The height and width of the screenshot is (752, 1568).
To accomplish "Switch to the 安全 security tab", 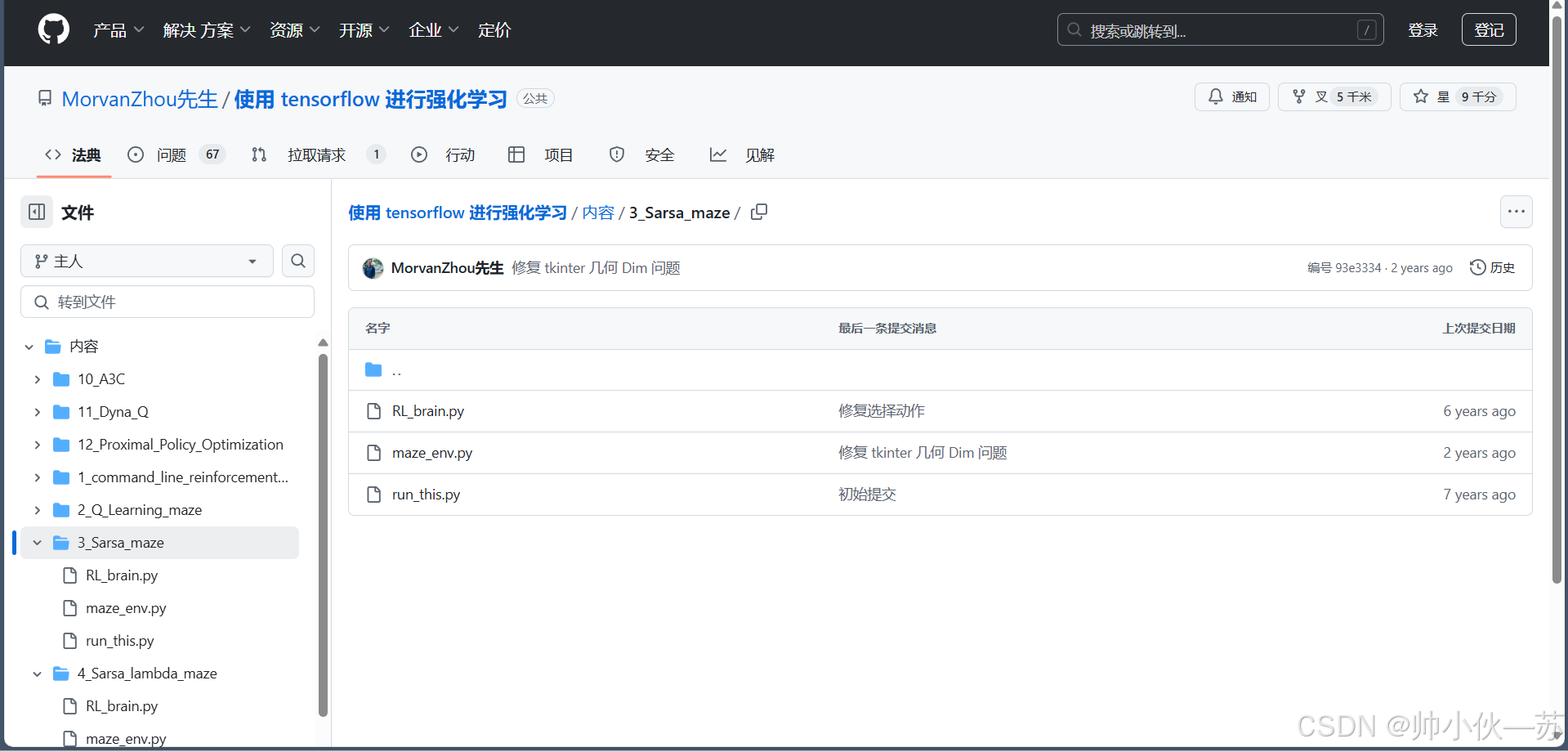I will click(x=642, y=154).
